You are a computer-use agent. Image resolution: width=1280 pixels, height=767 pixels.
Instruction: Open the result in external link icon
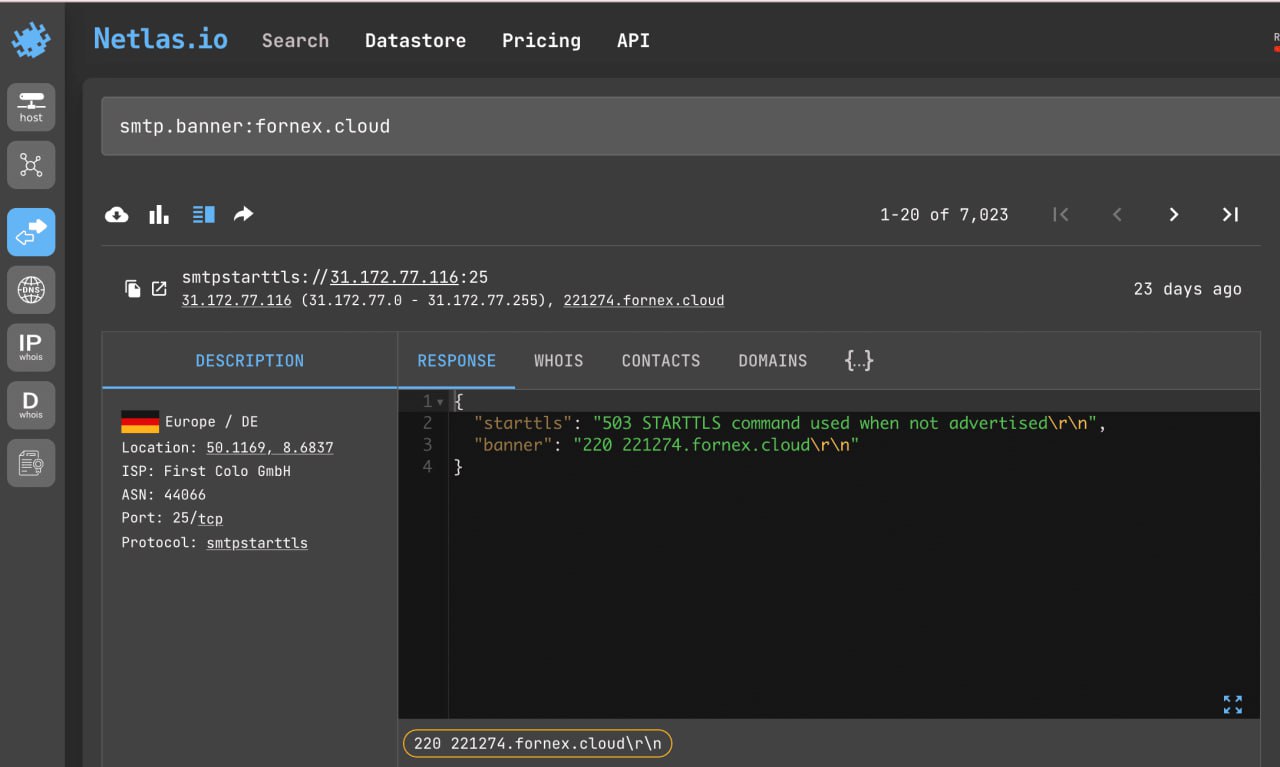pyautogui.click(x=159, y=289)
